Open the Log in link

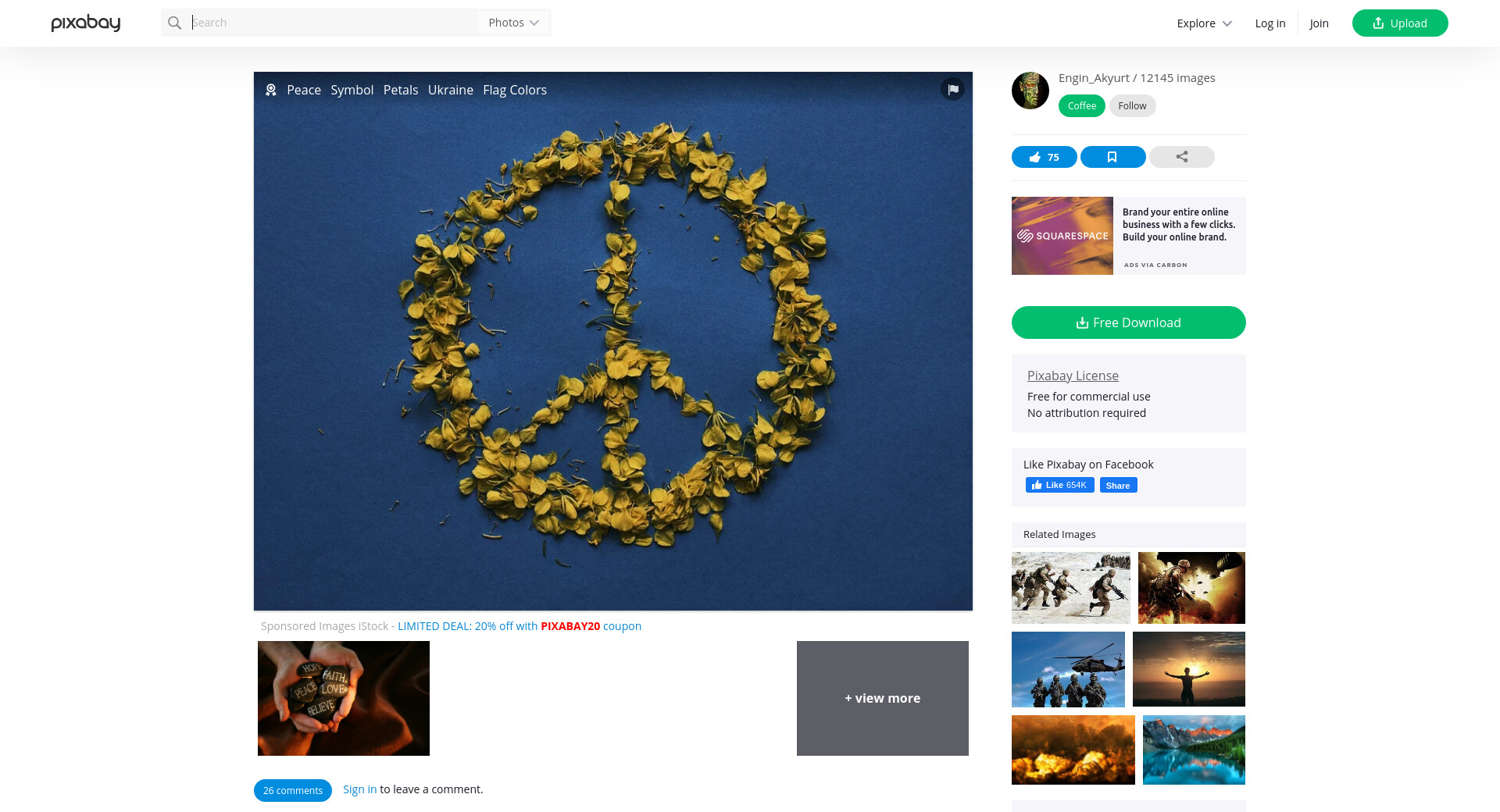tap(1270, 23)
